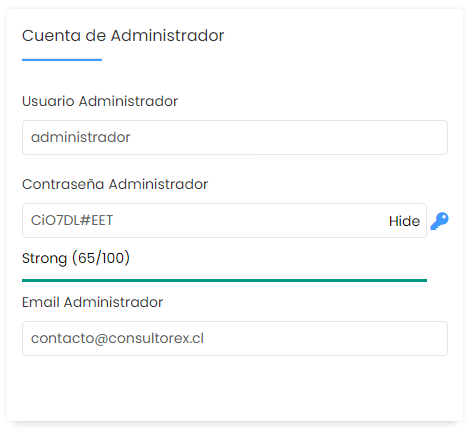Focus the Usuario Administrador input field
The height and width of the screenshot is (434, 474).
[x=235, y=137]
